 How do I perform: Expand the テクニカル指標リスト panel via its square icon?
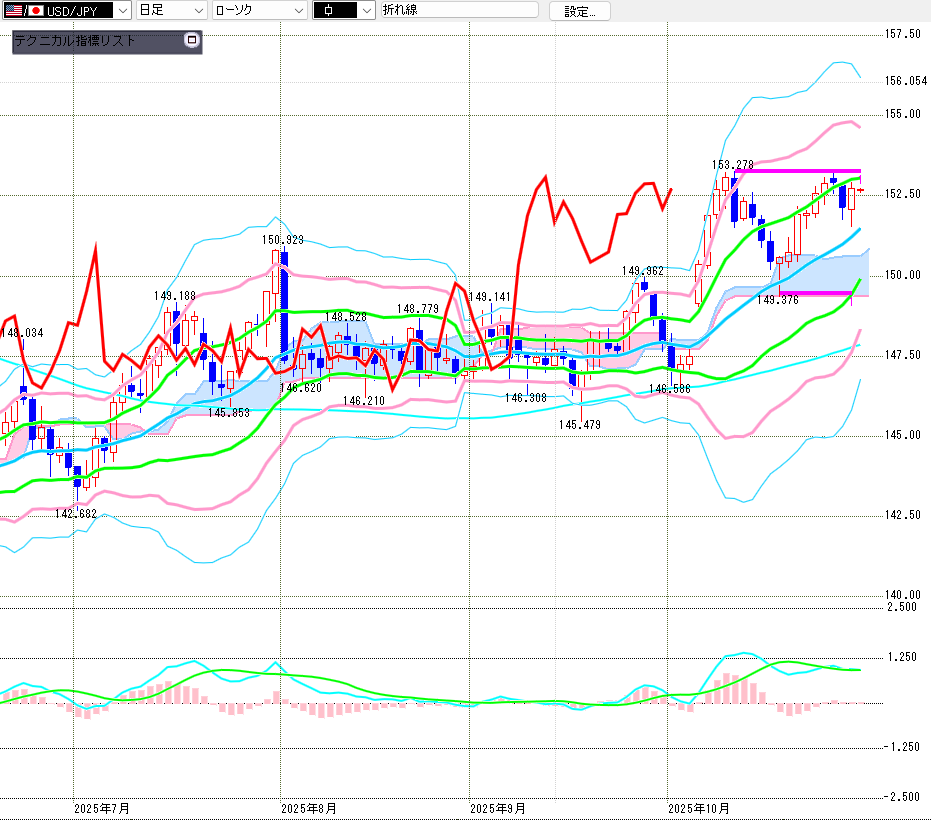(x=192, y=41)
